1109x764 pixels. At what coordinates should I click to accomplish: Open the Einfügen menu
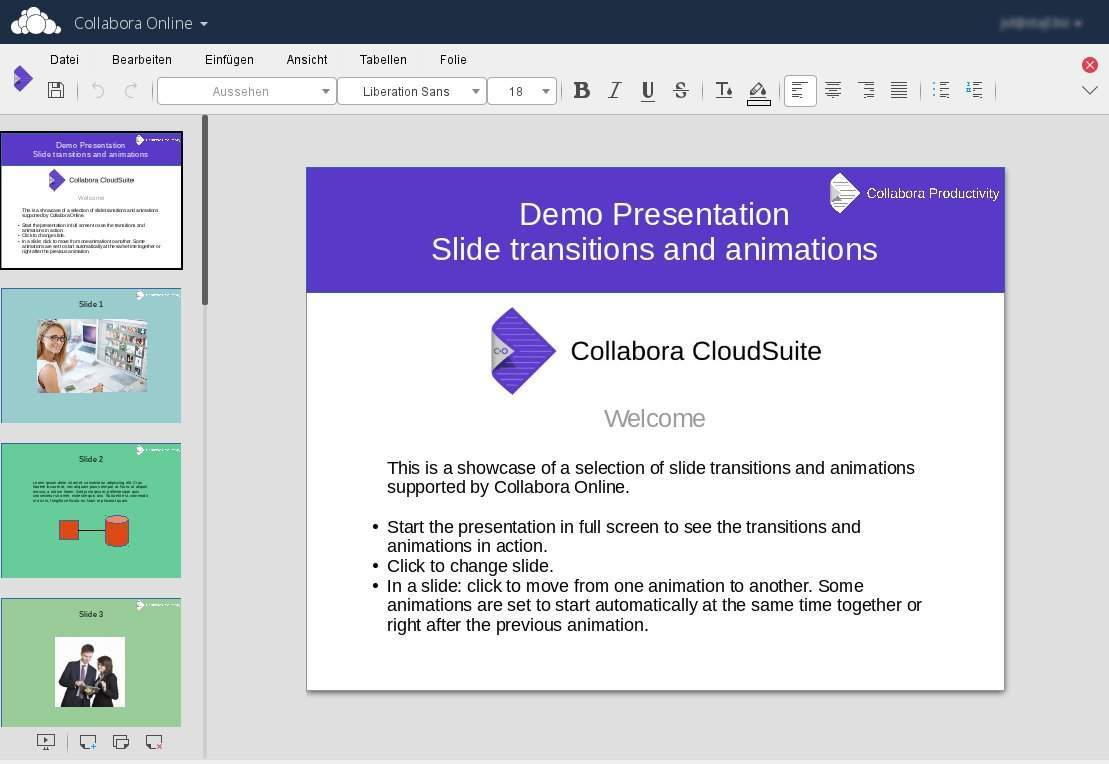pos(229,60)
